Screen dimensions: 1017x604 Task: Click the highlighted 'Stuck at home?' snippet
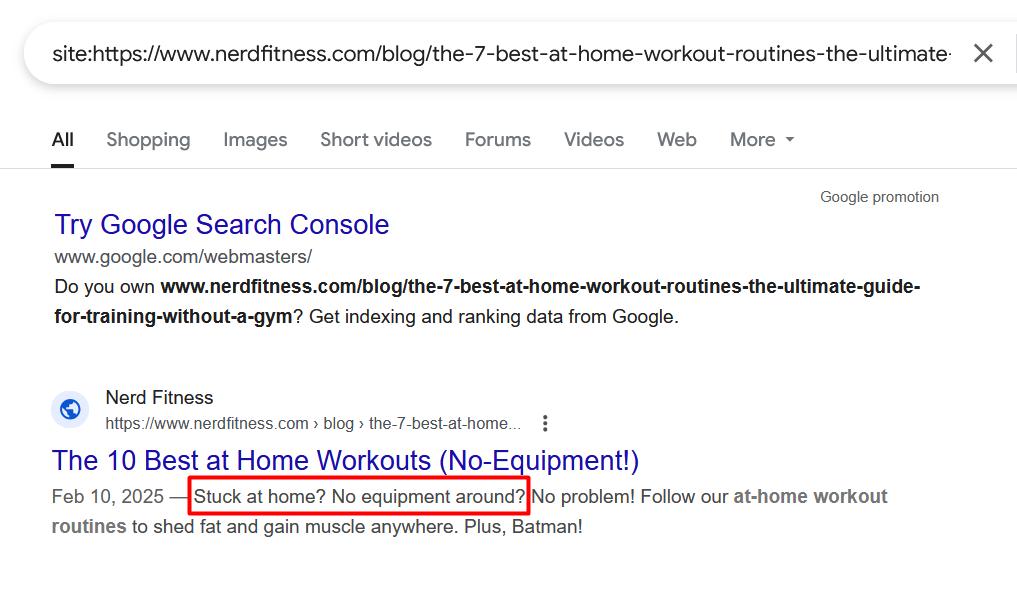pos(359,497)
